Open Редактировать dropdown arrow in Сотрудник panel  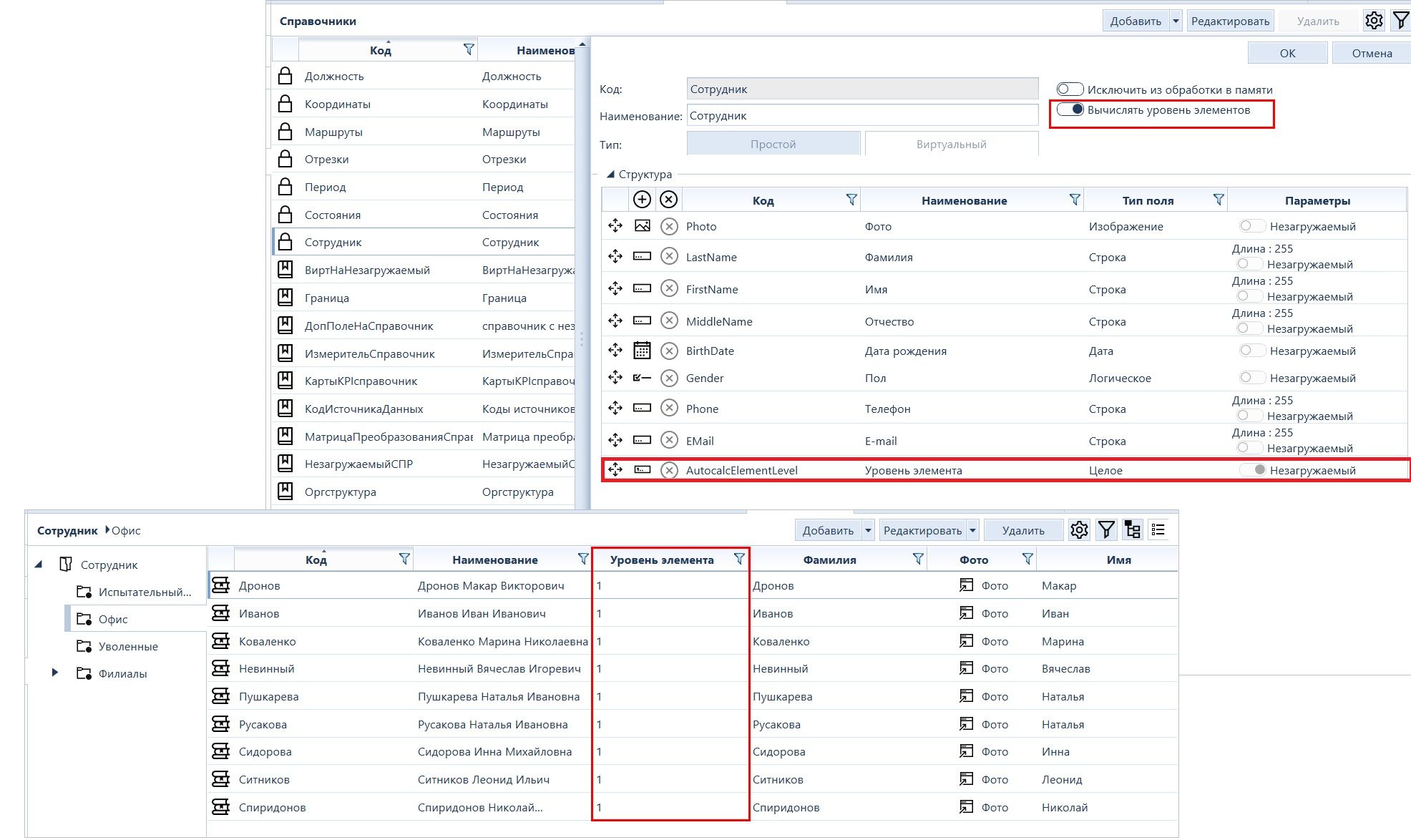[972, 530]
